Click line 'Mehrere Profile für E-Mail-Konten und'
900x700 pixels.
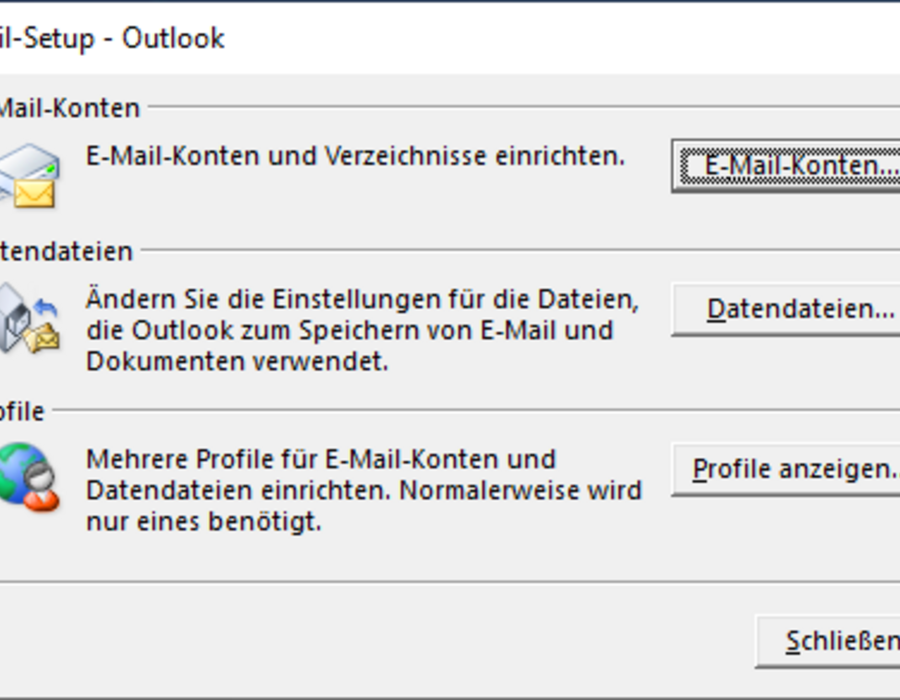pos(321,459)
